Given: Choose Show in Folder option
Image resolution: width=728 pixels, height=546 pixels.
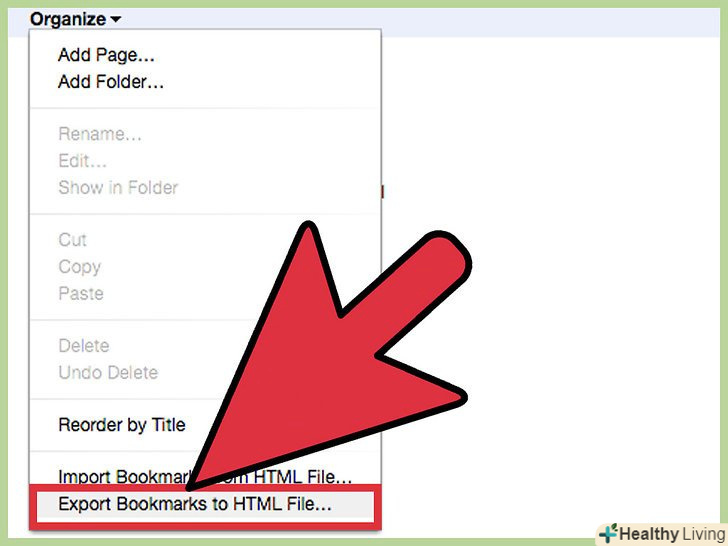Looking at the screenshot, I should [118, 188].
